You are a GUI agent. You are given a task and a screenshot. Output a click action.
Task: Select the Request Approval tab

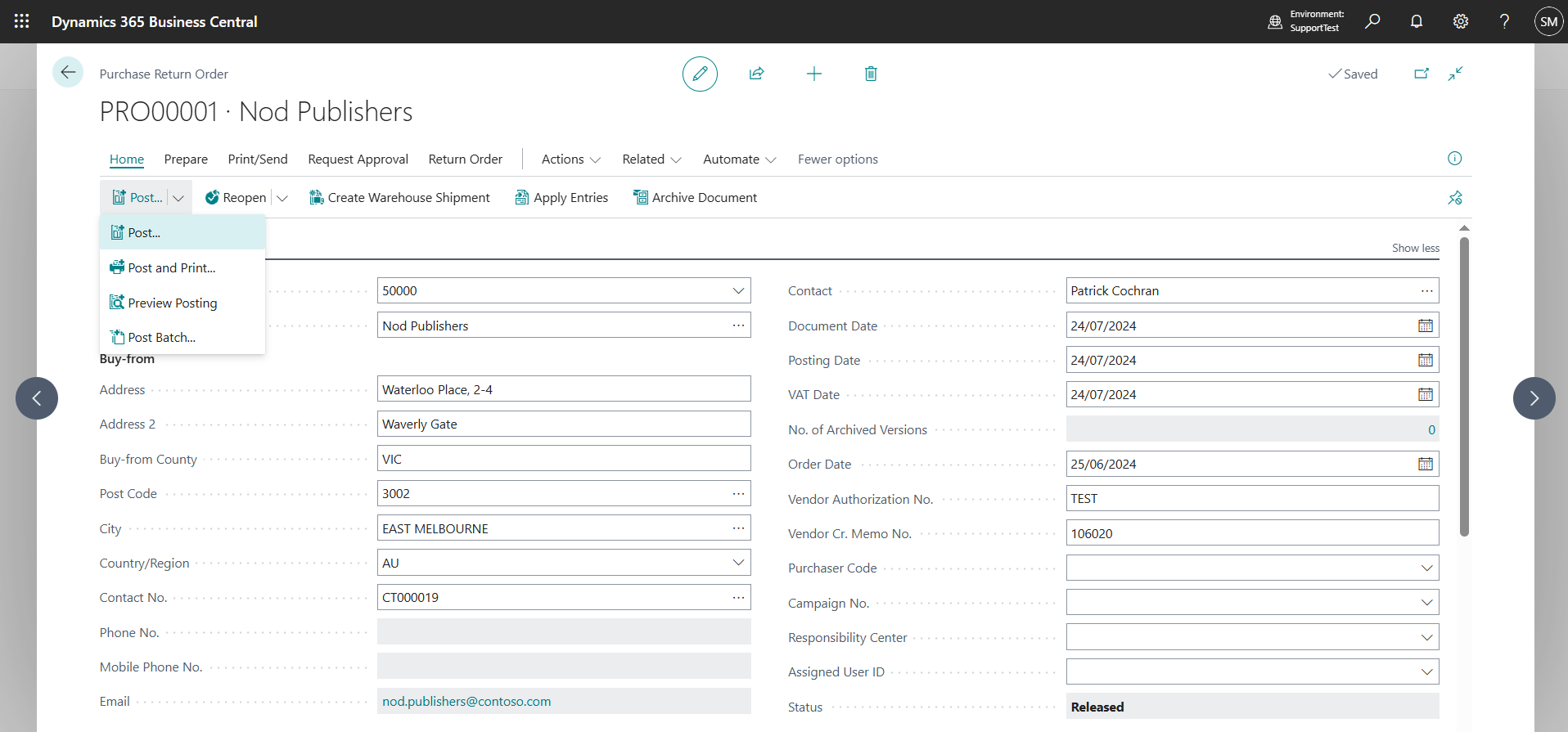click(358, 159)
